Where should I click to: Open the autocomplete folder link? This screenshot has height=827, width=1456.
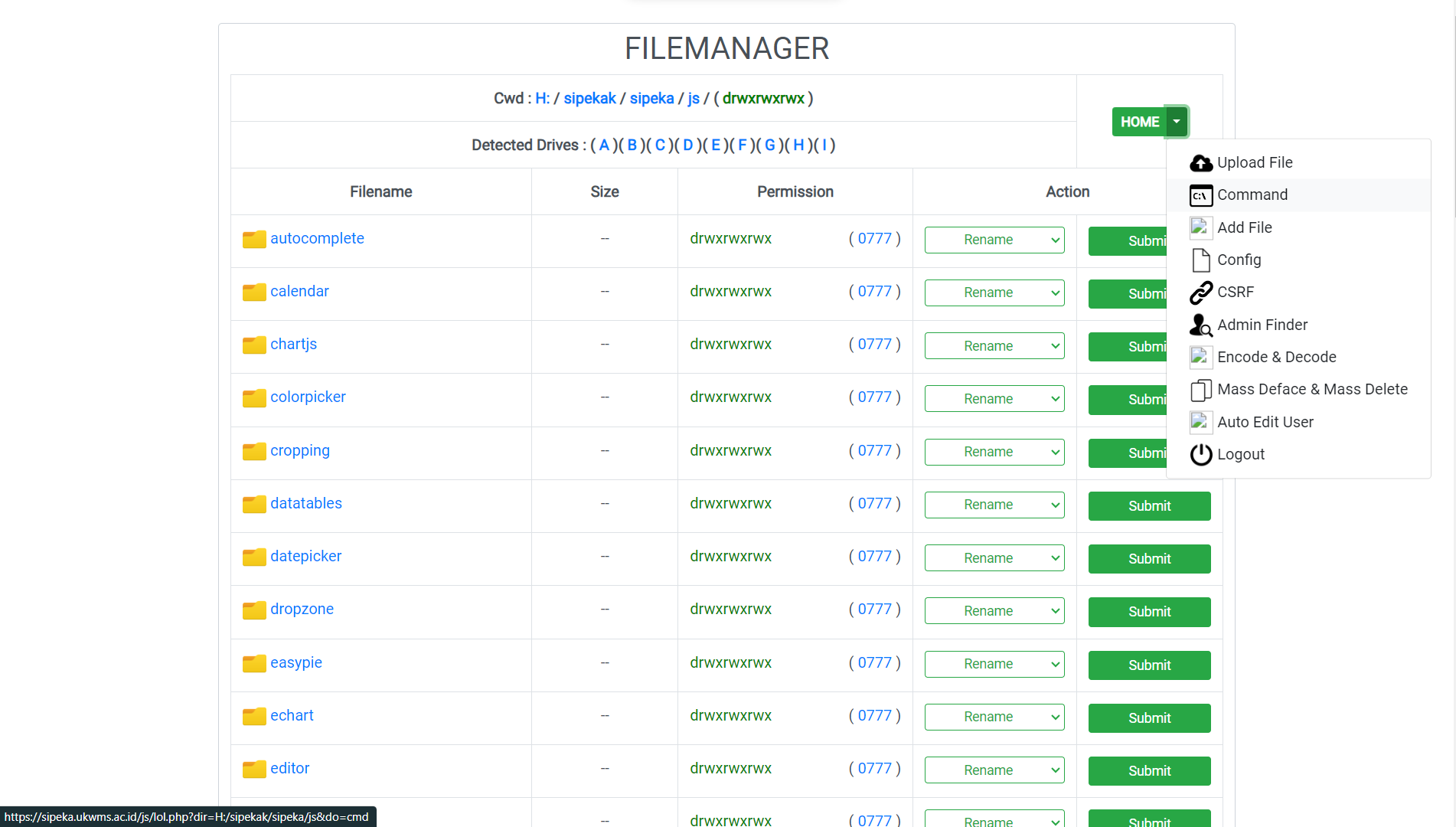pyautogui.click(x=317, y=238)
